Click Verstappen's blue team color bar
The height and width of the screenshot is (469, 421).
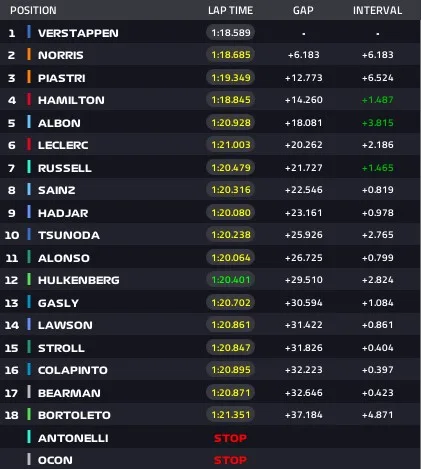pos(29,32)
